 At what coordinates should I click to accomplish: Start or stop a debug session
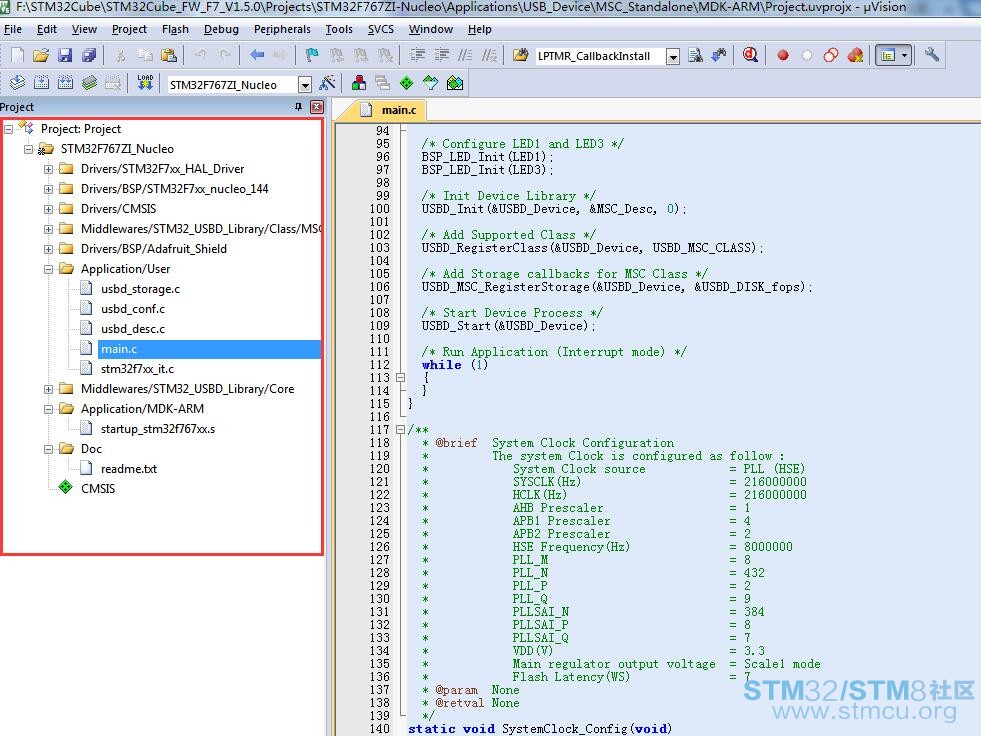750,55
